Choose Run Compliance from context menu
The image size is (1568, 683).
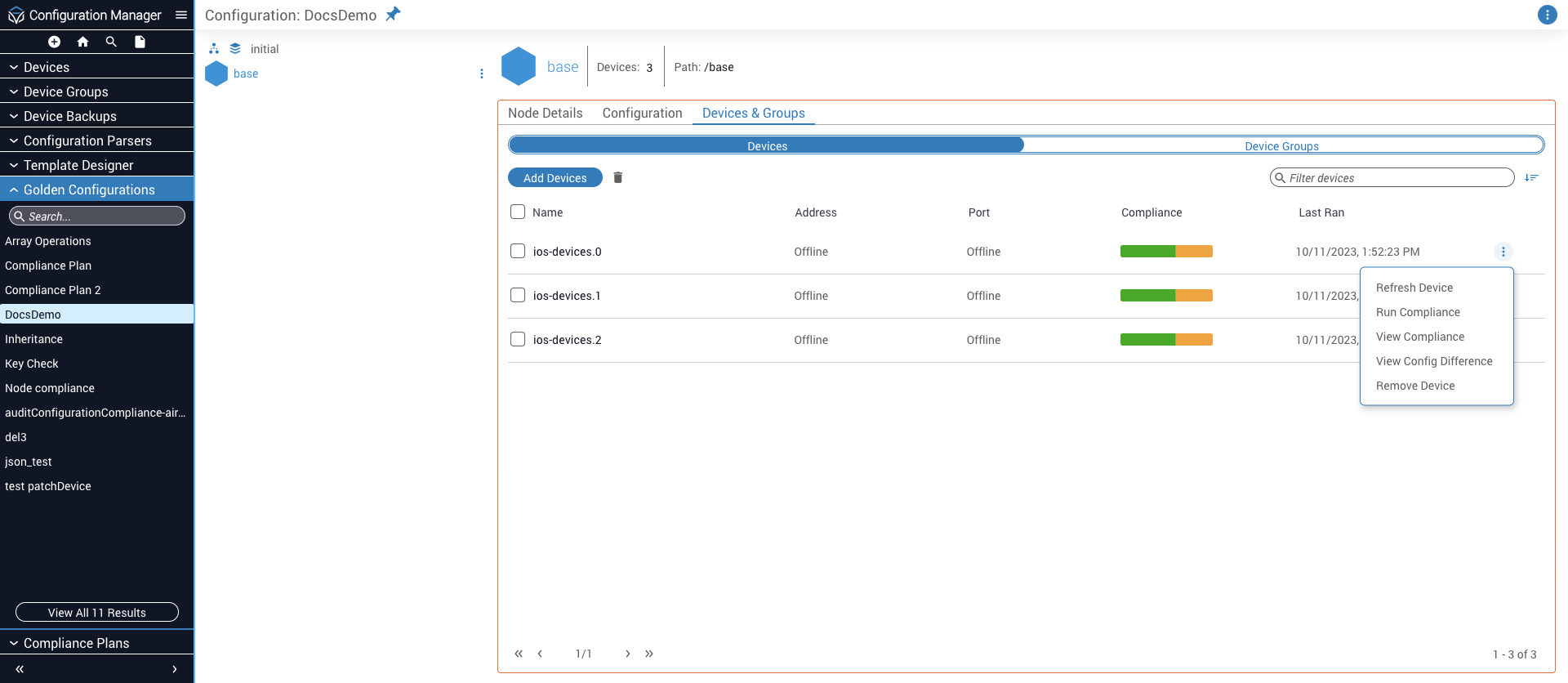tap(1418, 312)
